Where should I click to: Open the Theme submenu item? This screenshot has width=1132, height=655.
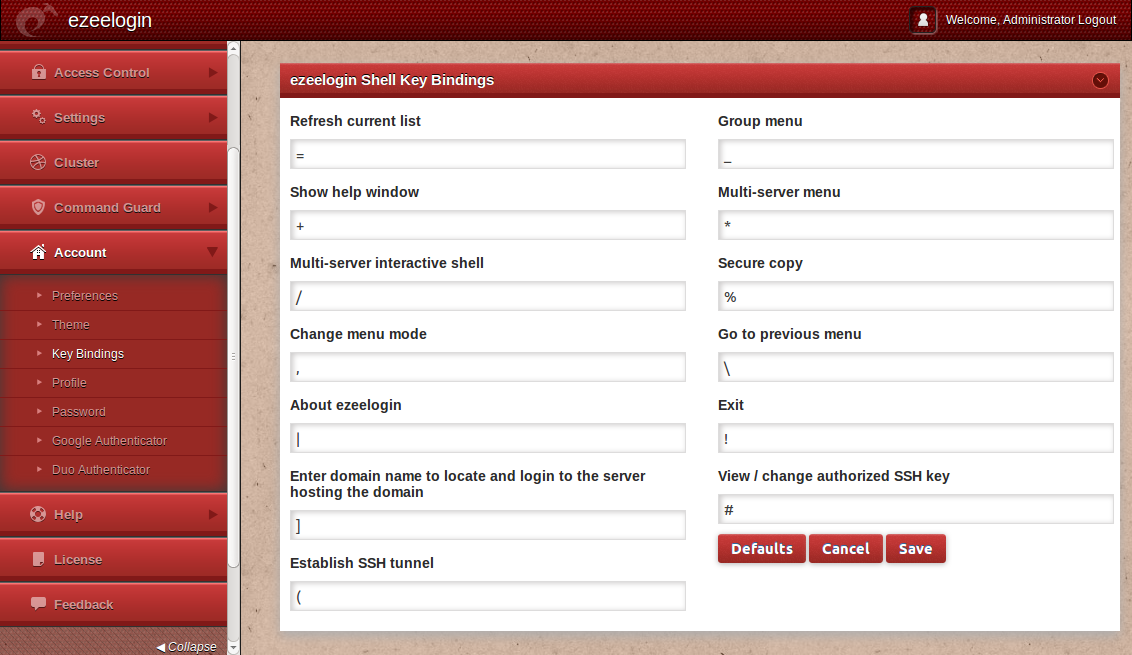point(71,324)
